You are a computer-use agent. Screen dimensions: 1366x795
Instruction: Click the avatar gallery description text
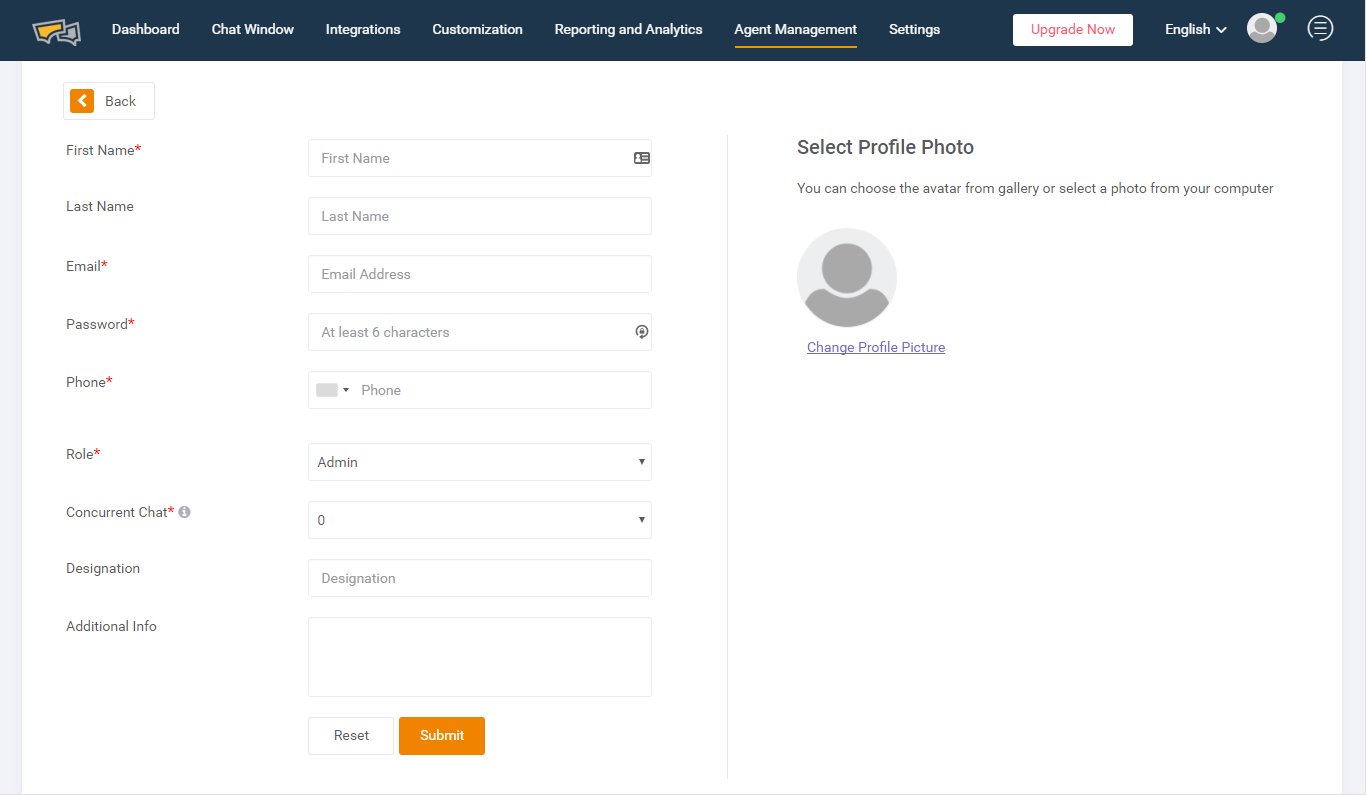1035,188
